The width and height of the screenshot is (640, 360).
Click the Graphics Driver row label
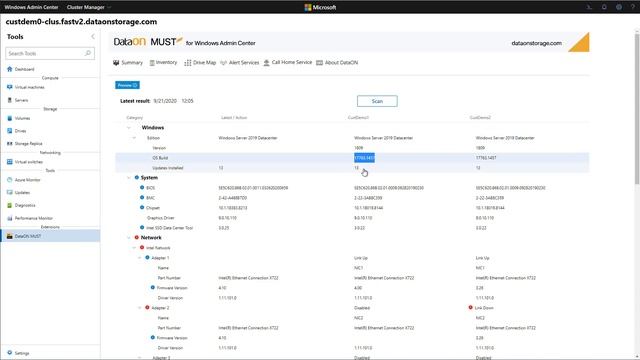(160, 218)
